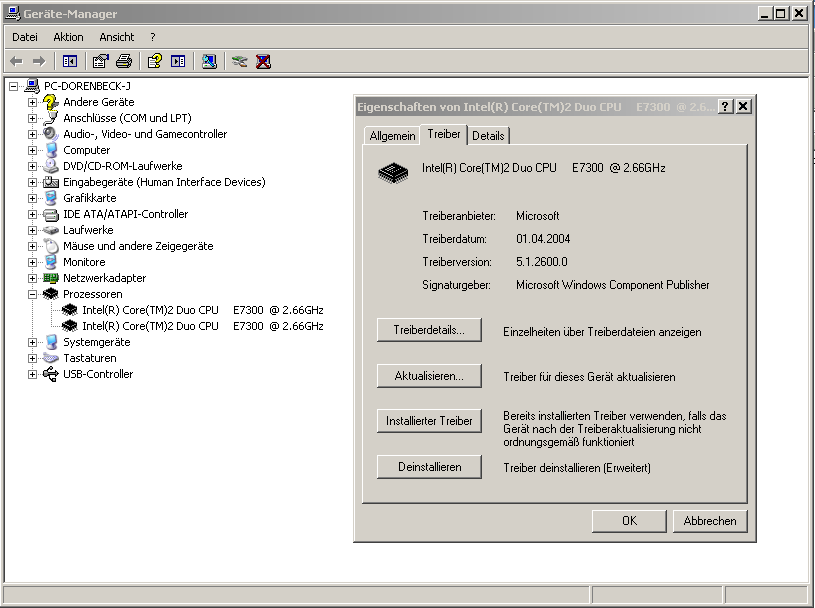Expand Eingabegeräte (Human Interface Devices) node
Screen dimensions: 815x608
32,182
